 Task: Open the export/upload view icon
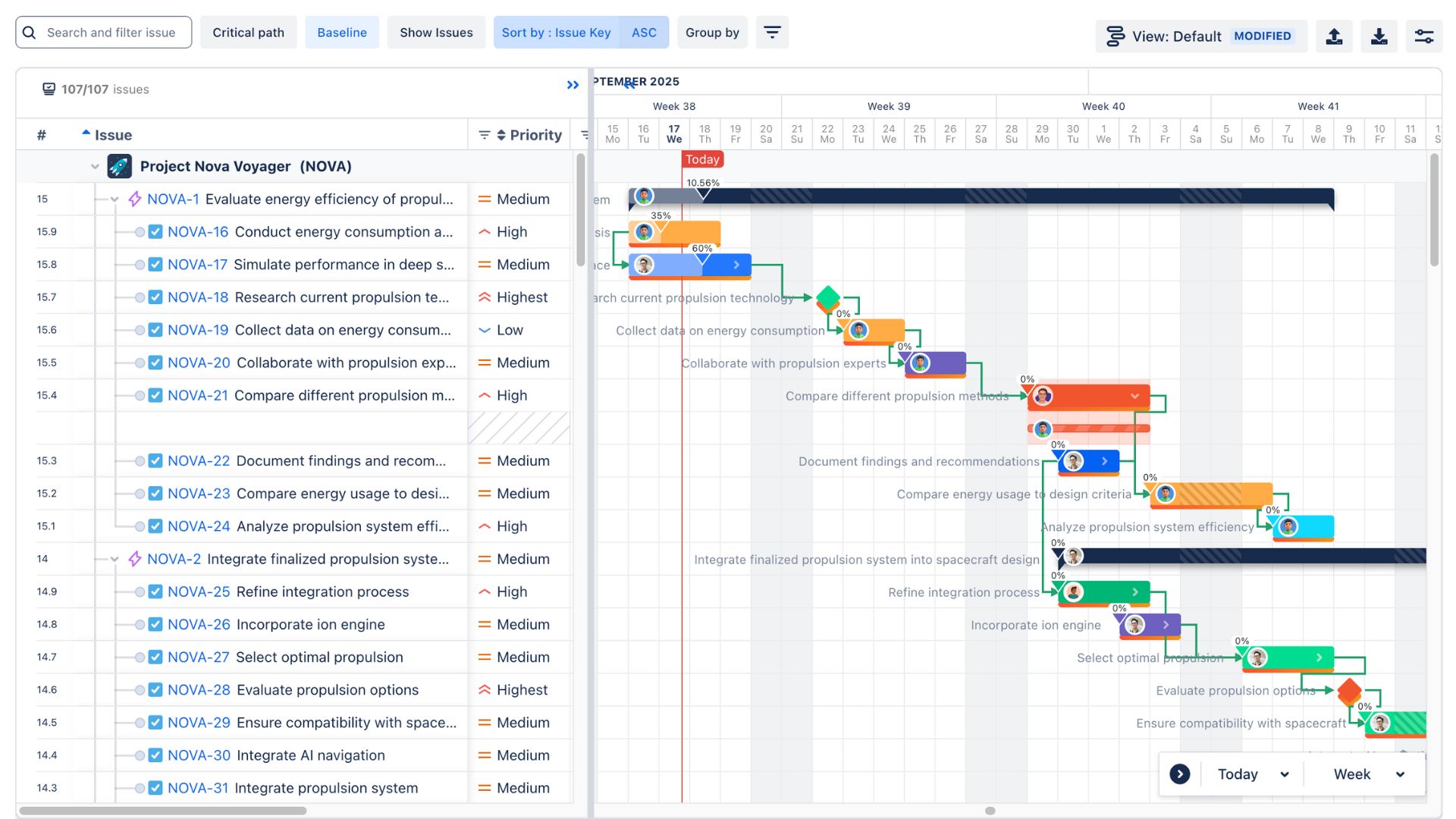1335,36
